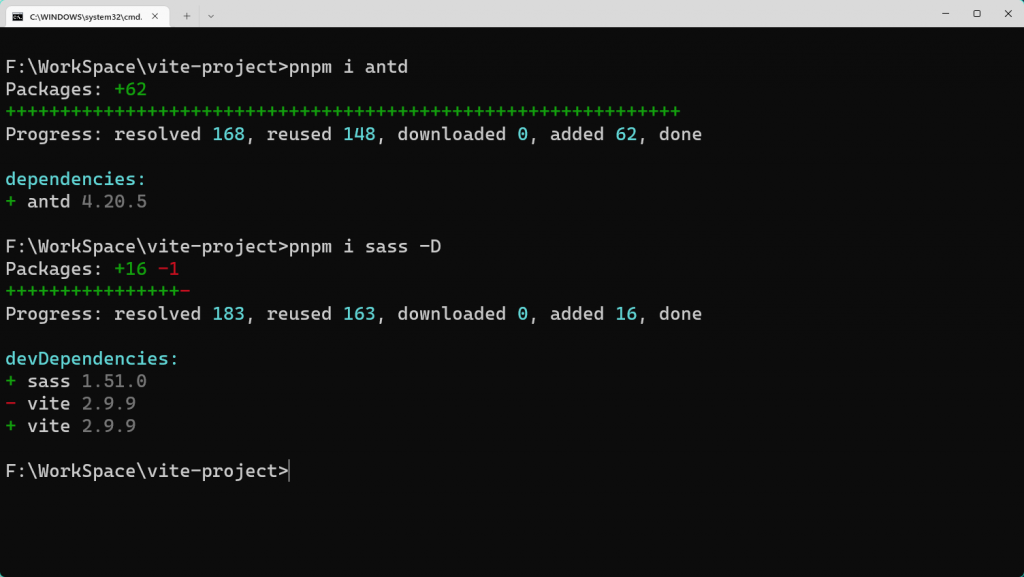Click the active prompt line at cursor
Image resolution: width=1024 pixels, height=577 pixels.
[288, 471]
